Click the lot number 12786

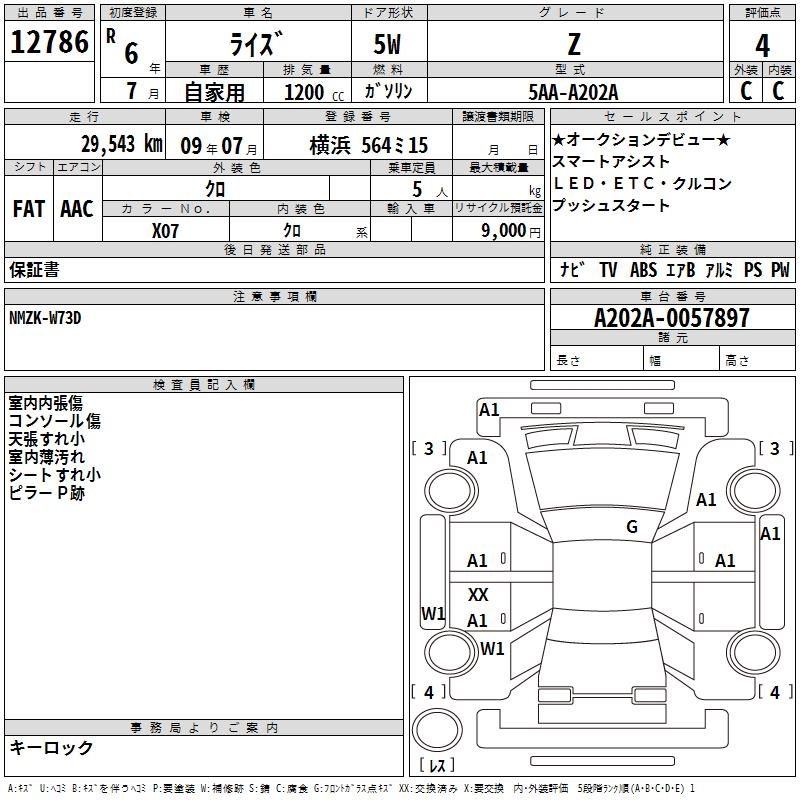(49, 45)
